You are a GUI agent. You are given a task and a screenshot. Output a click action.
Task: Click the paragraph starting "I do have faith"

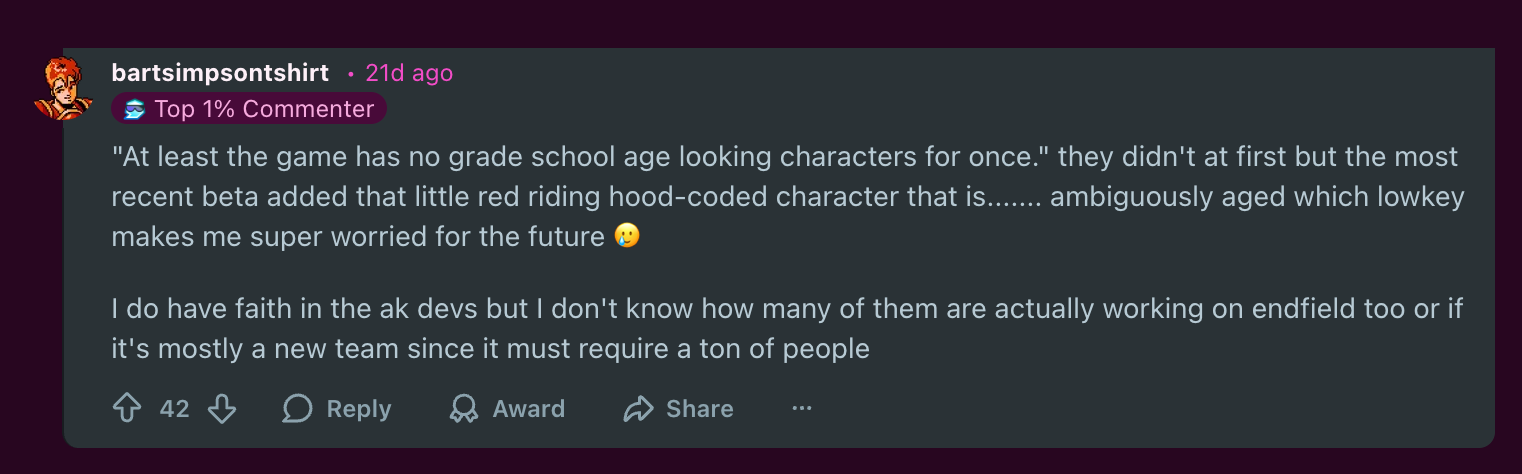[x=786, y=309]
